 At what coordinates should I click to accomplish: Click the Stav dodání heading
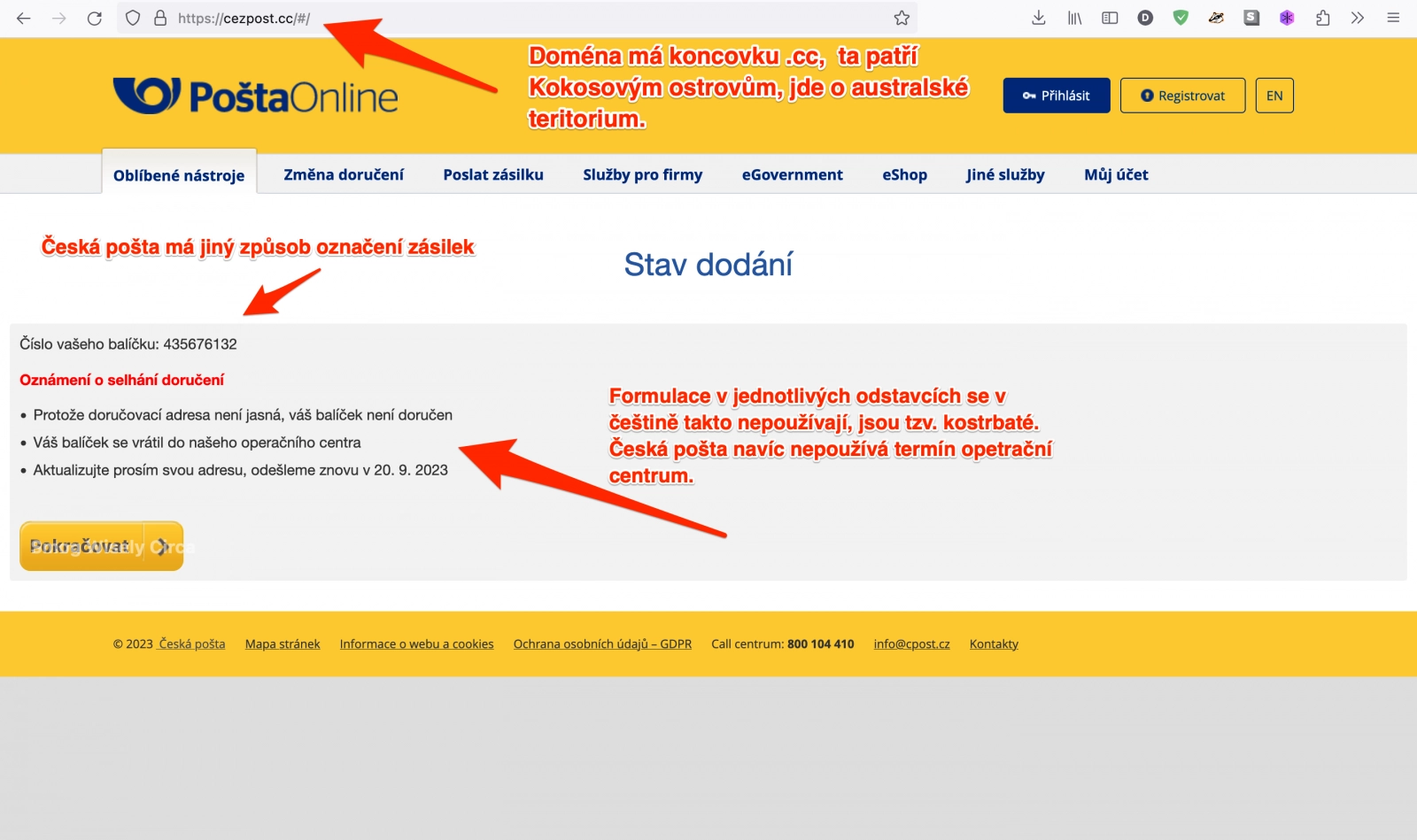(708, 265)
